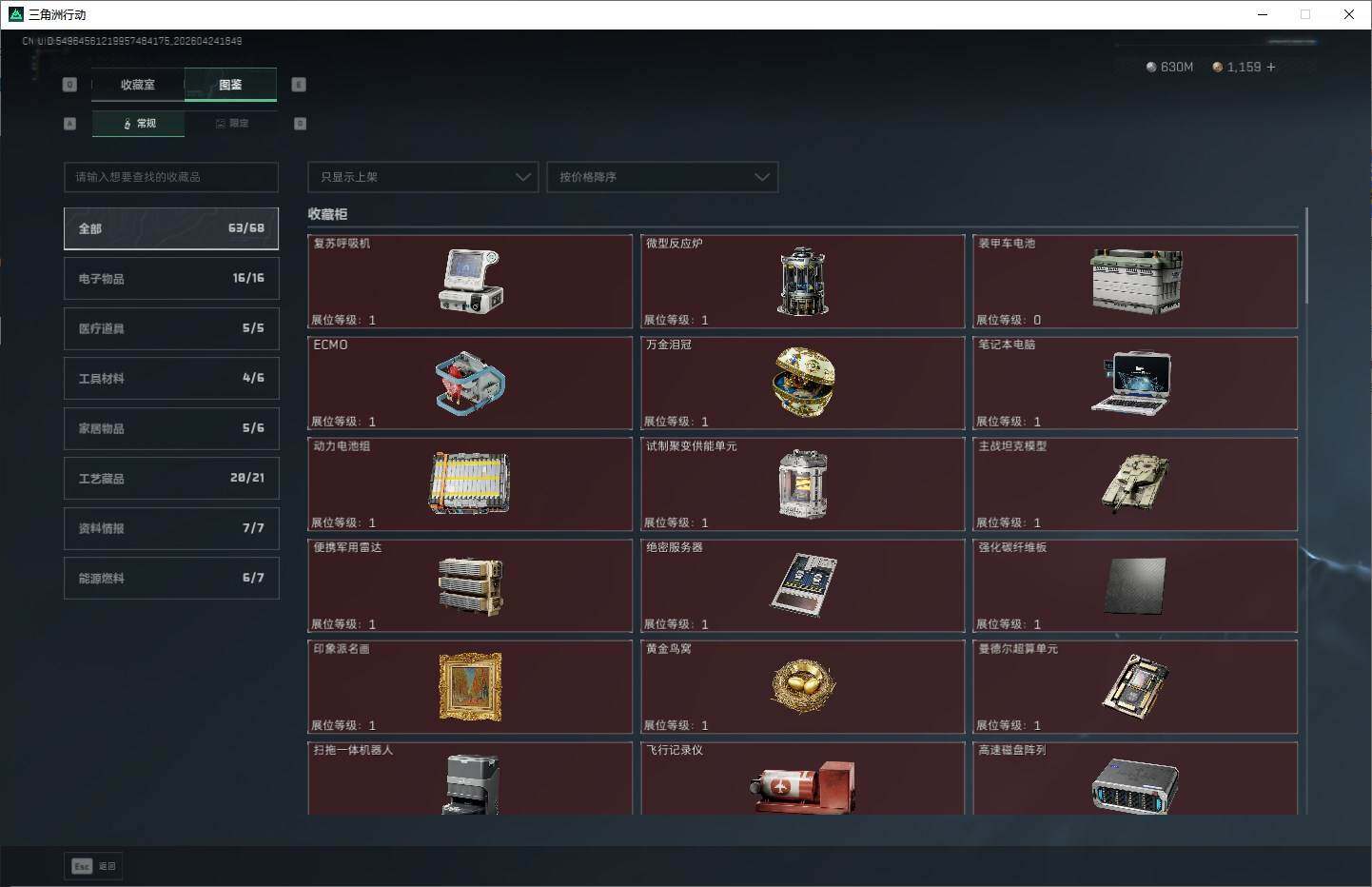The height and width of the screenshot is (887, 1372).
Task: Select the 微型反应炉 reactor icon
Action: (803, 282)
